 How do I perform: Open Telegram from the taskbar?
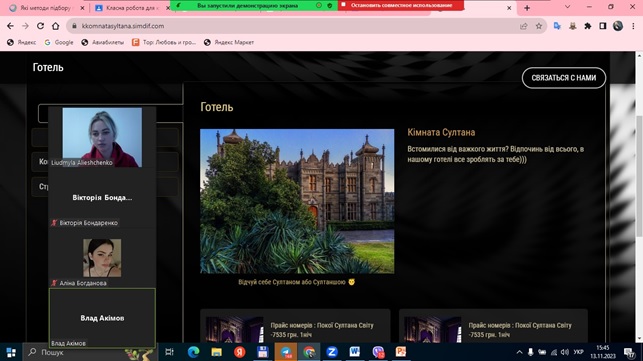[x=286, y=352]
